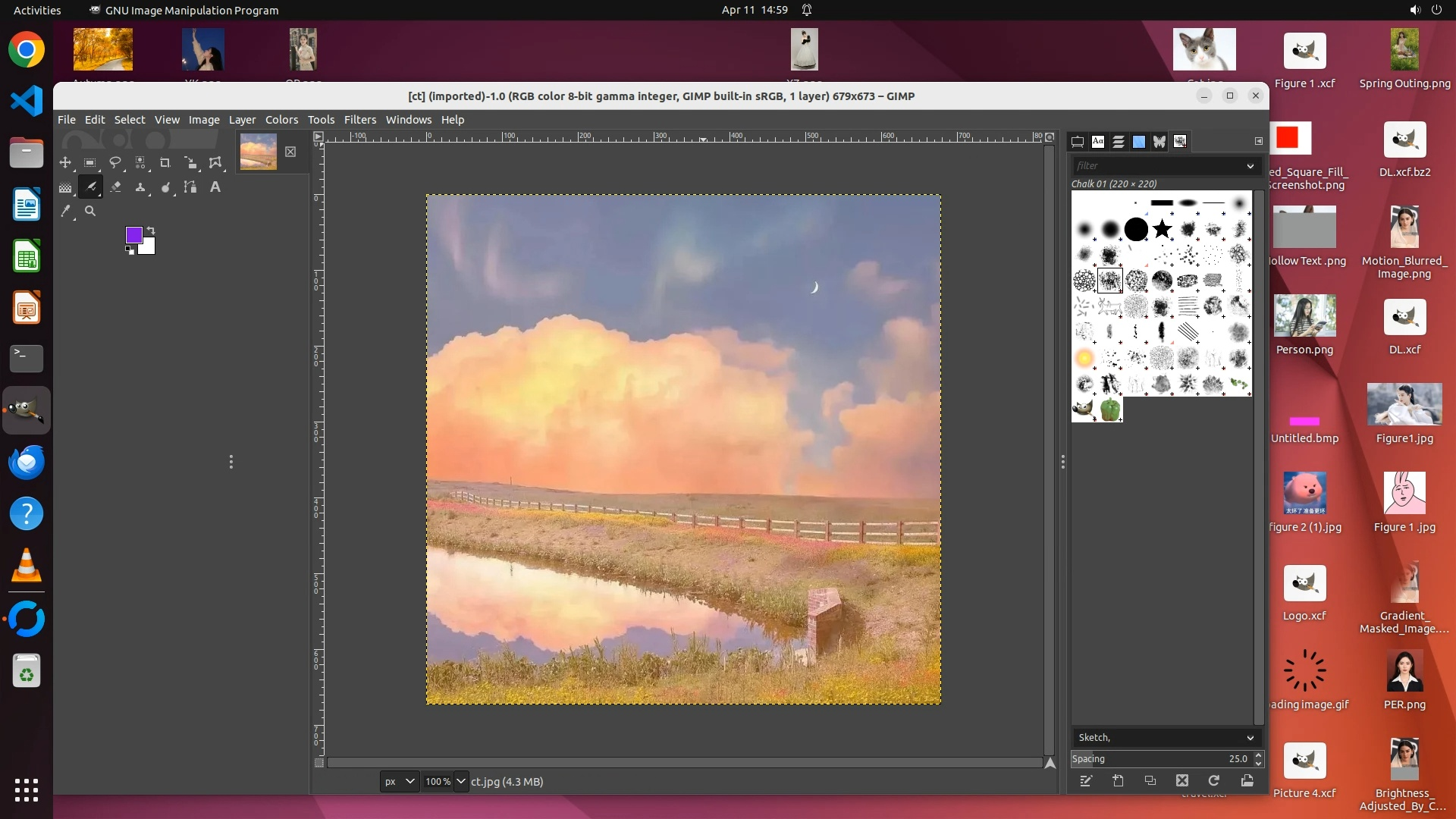Toggle zoom image when window resizes
Screen dimensions: 1456x819
[1050, 137]
